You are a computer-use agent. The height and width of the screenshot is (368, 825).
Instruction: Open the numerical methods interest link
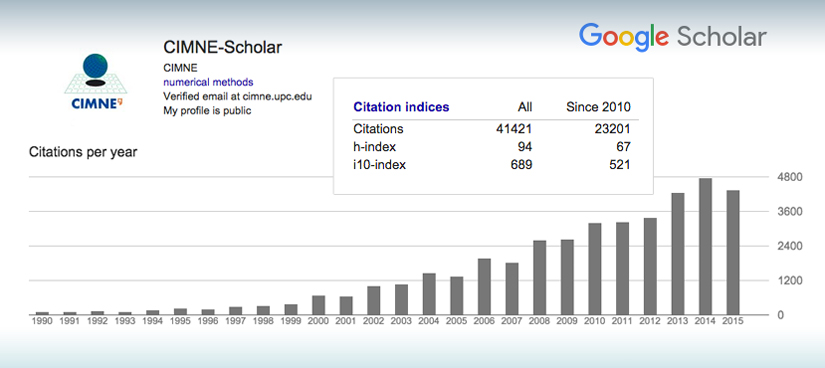pyautogui.click(x=208, y=82)
